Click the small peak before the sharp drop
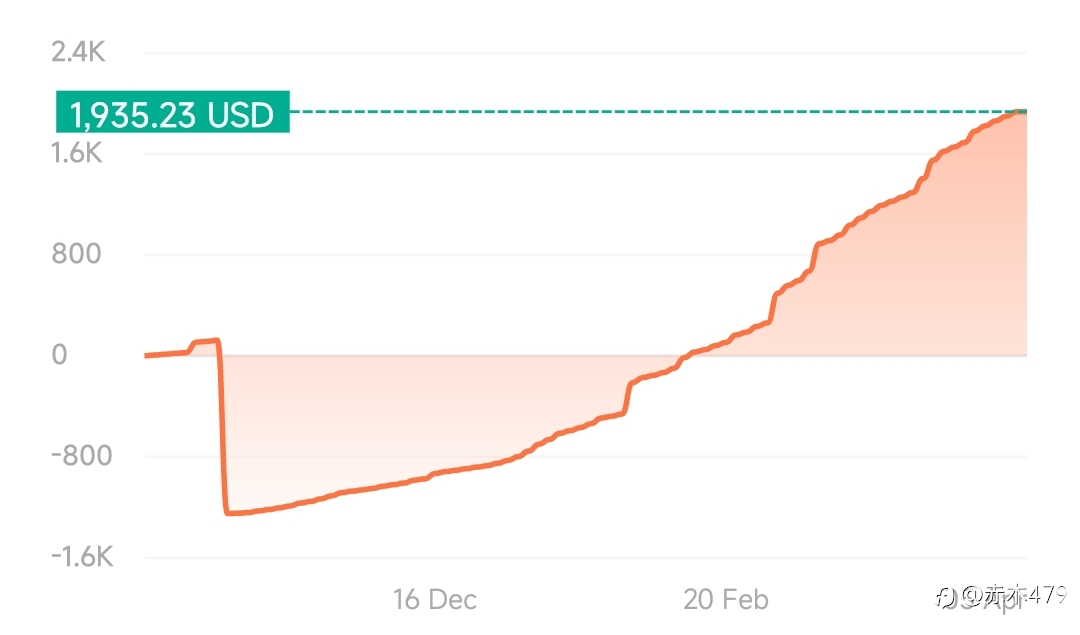1080x635 pixels. pos(216,340)
